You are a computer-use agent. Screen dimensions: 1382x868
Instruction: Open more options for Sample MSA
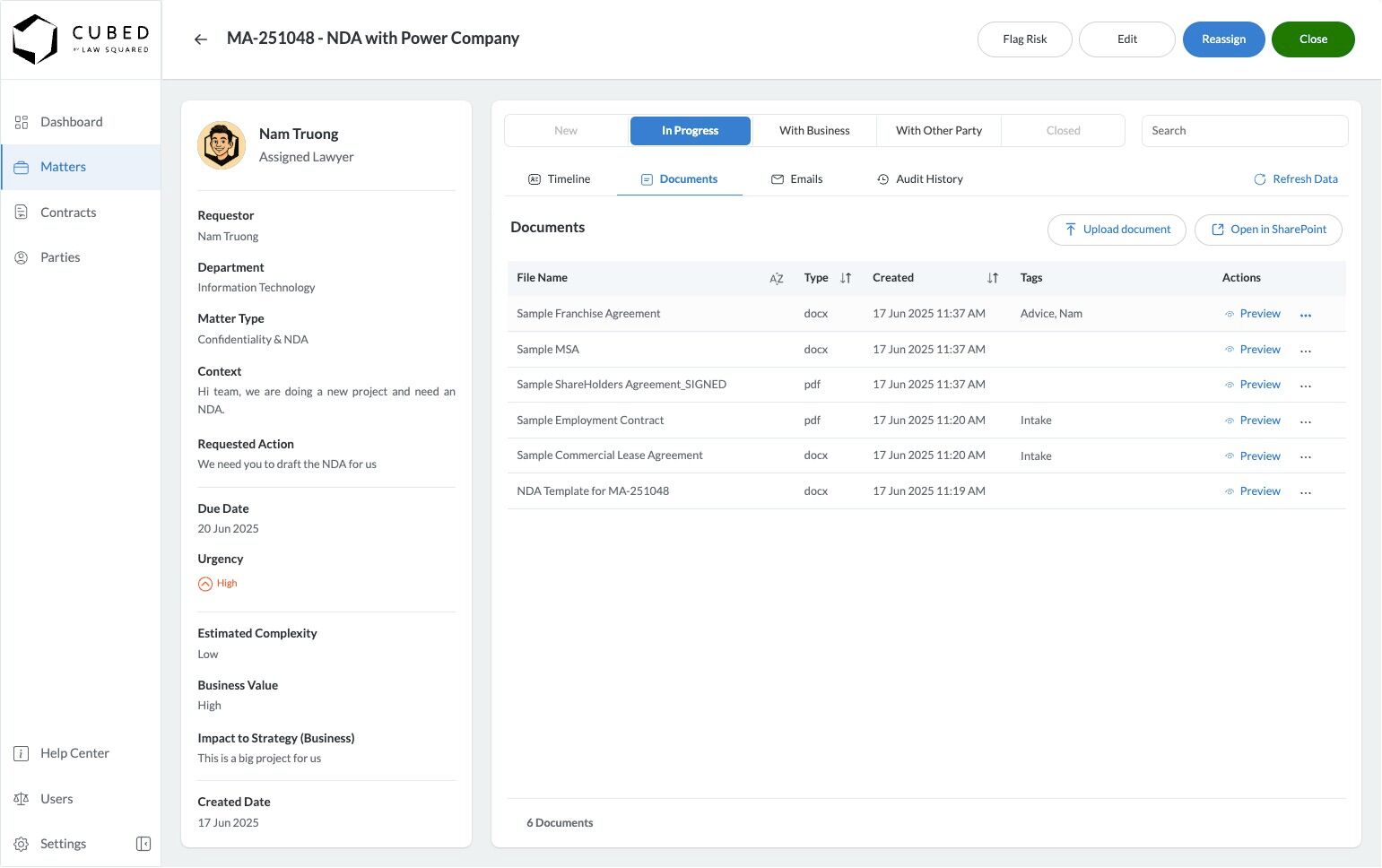coord(1306,351)
